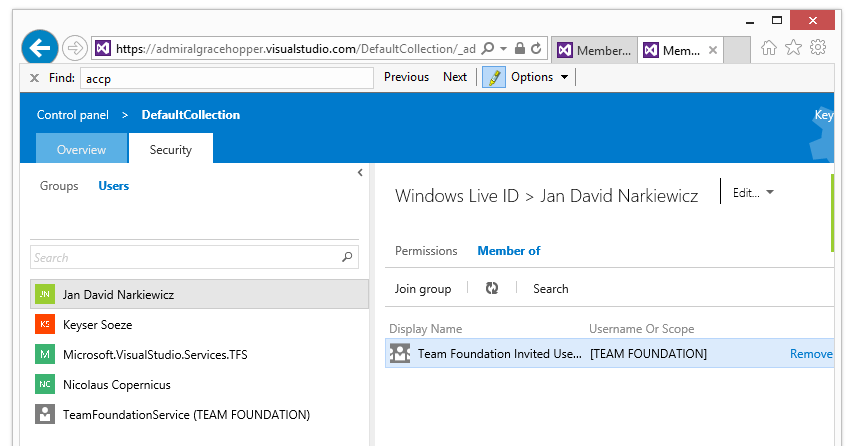This screenshot has height=446, width=860.
Task: Click Next in the Find bar
Action: point(455,77)
